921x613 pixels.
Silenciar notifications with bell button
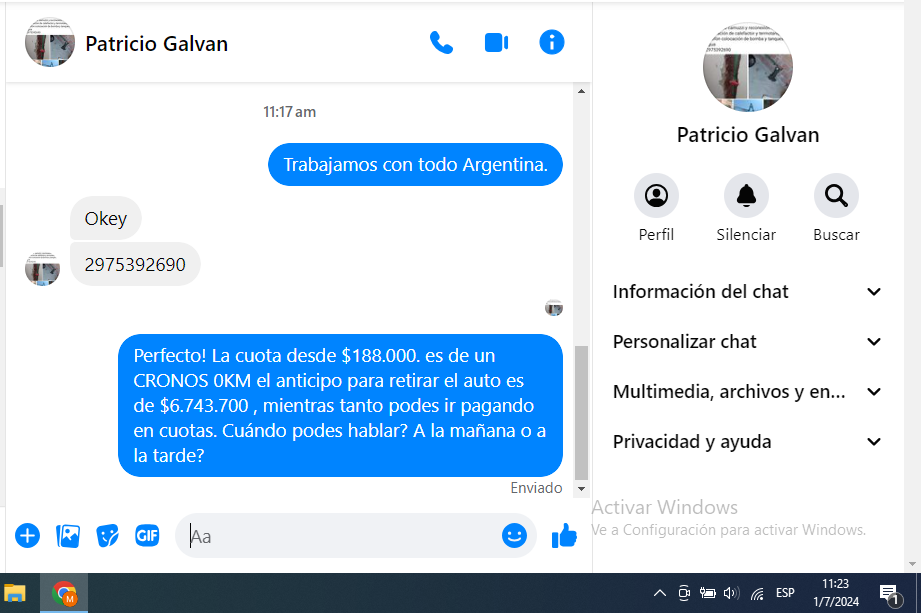746,196
